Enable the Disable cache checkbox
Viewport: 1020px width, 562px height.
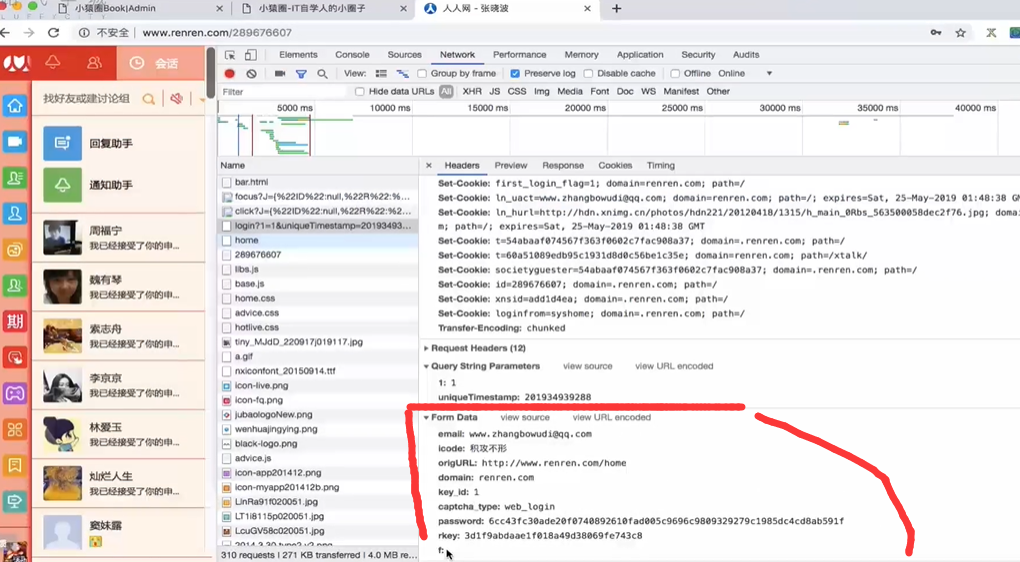coord(589,74)
